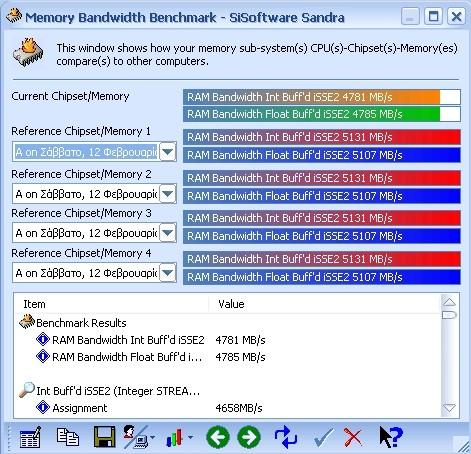Open Reference Chipset/Memory 1 dropdown arrow
This screenshot has height=454, width=471.
click(x=167, y=152)
